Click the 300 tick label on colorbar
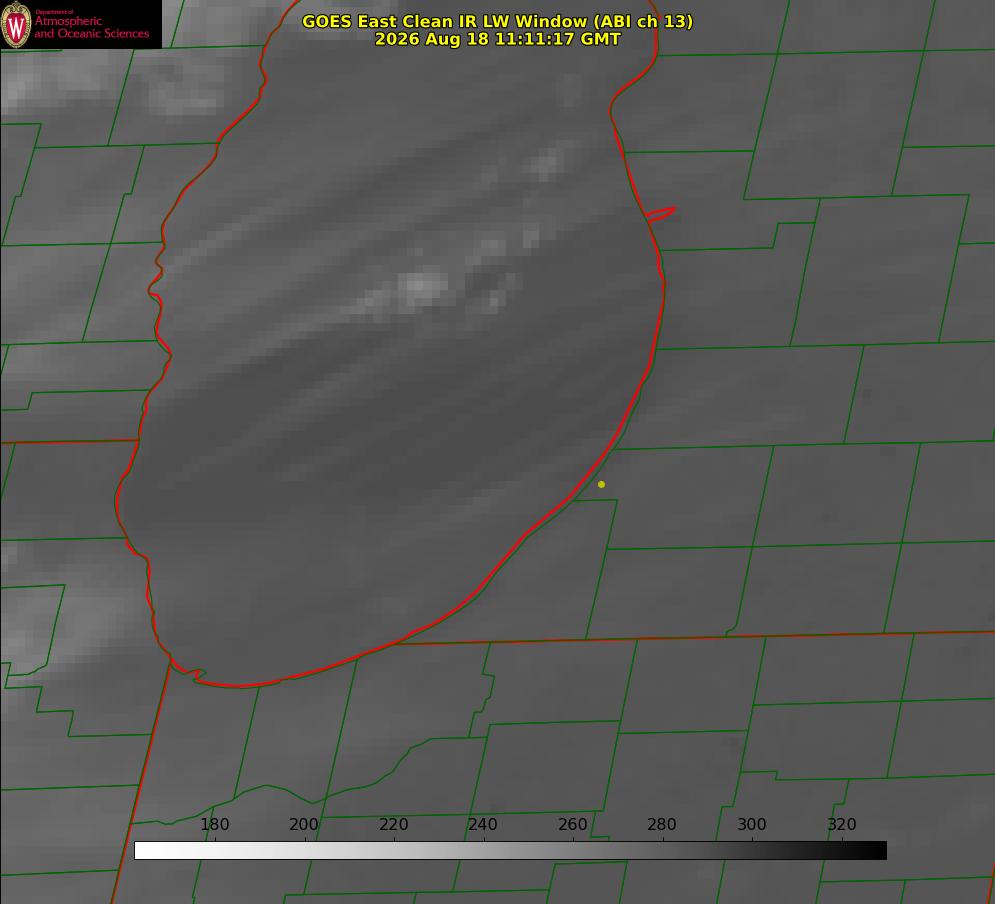Viewport: 995px width, 904px height. (x=752, y=824)
